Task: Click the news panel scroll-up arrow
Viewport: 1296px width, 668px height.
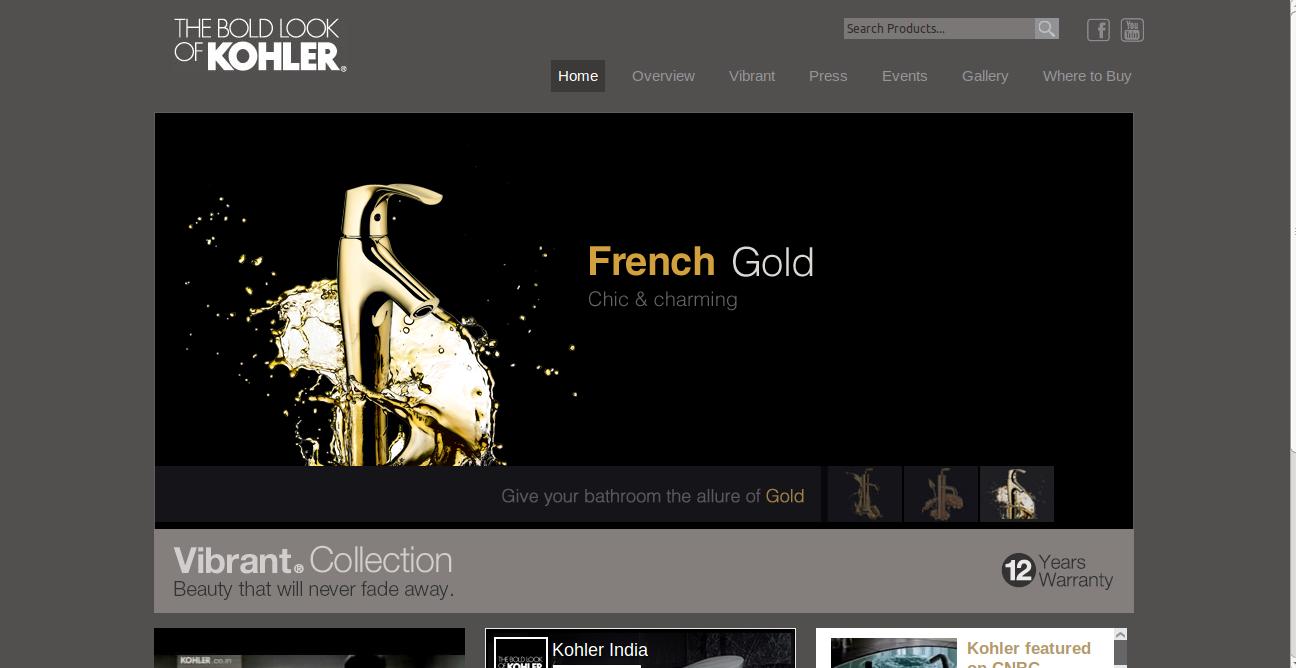Action: pyautogui.click(x=1120, y=635)
